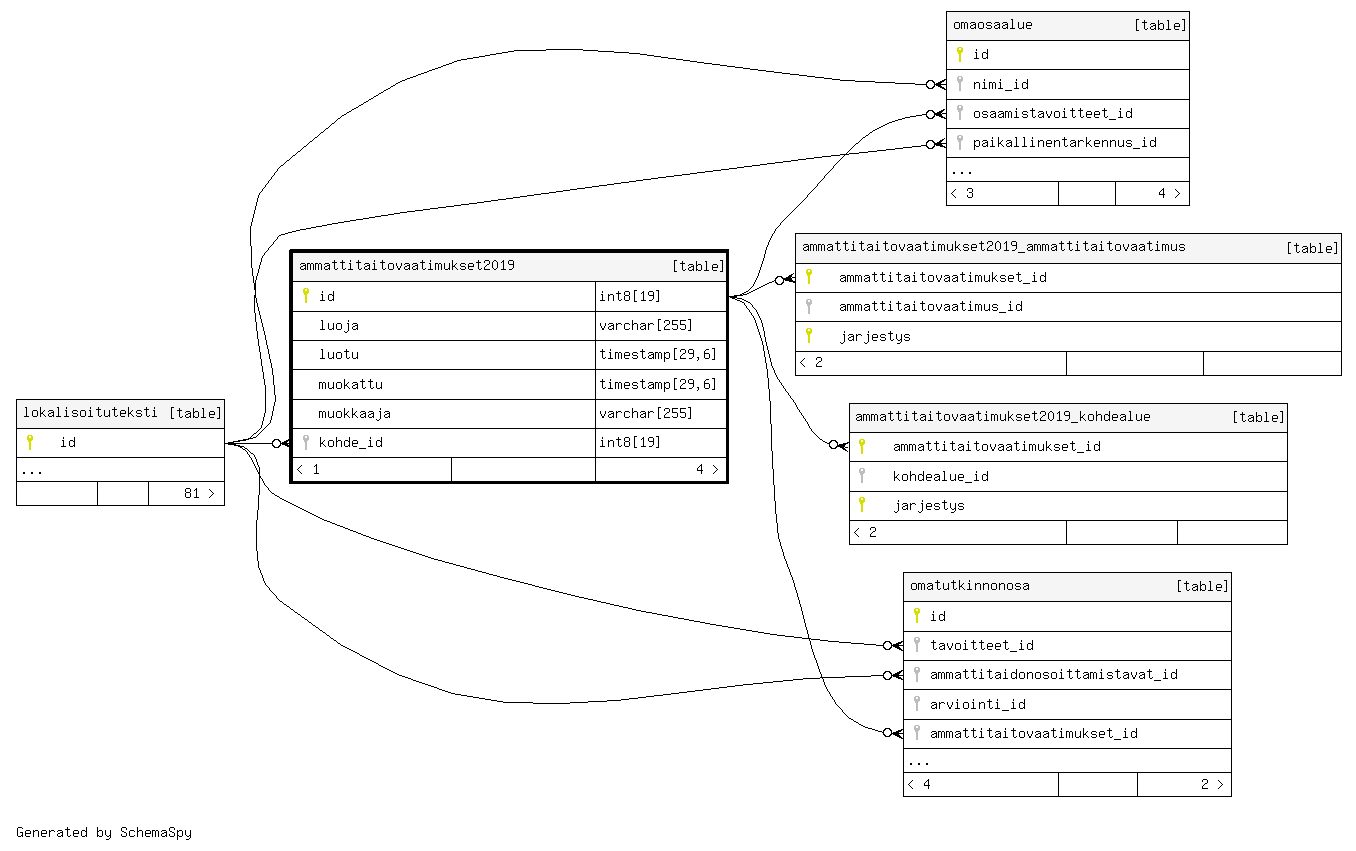Select the lokalisoituteksti table name
1356x851 pixels.
[90, 412]
